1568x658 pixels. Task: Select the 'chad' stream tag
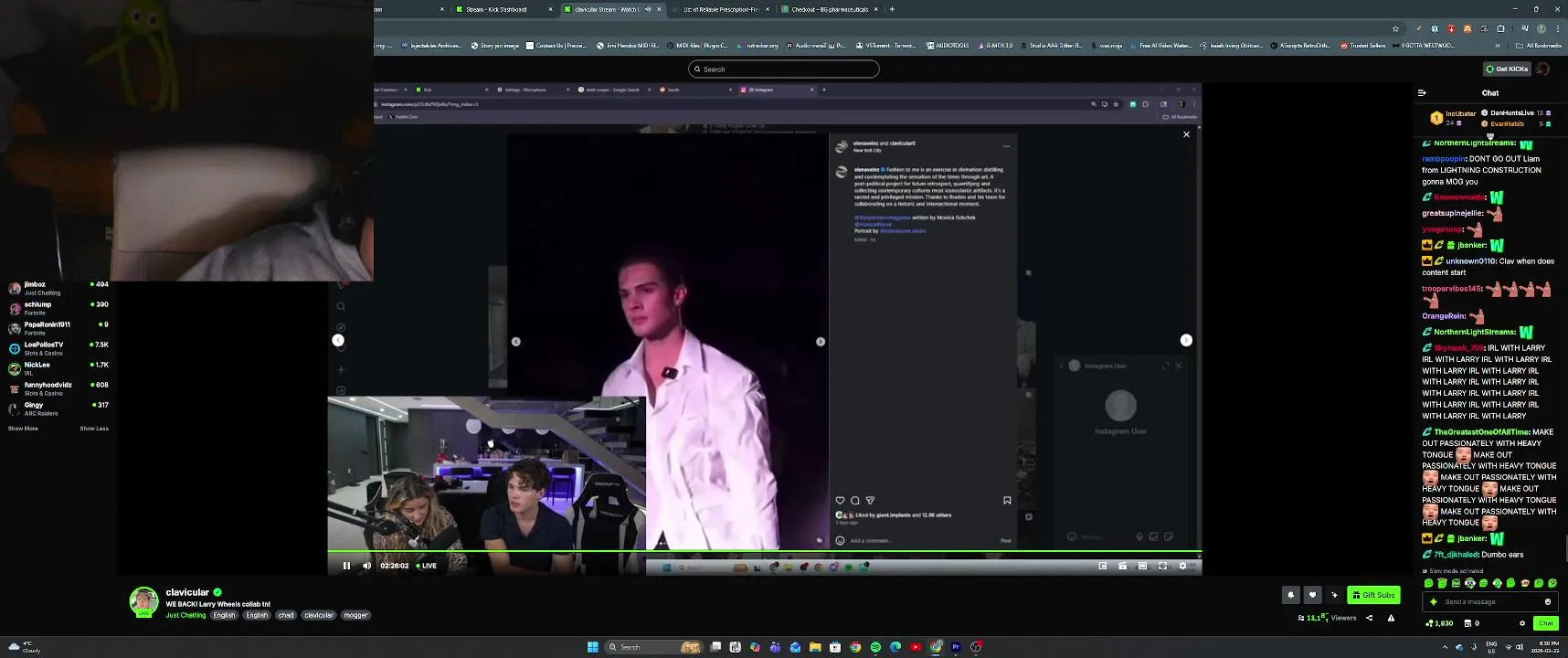286,615
